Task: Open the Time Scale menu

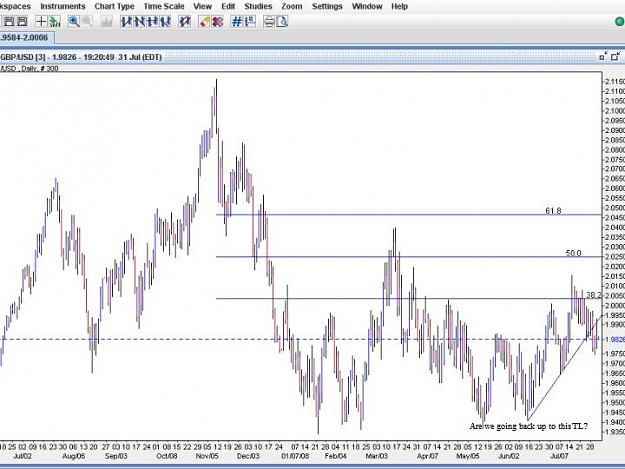Action: click(x=164, y=6)
